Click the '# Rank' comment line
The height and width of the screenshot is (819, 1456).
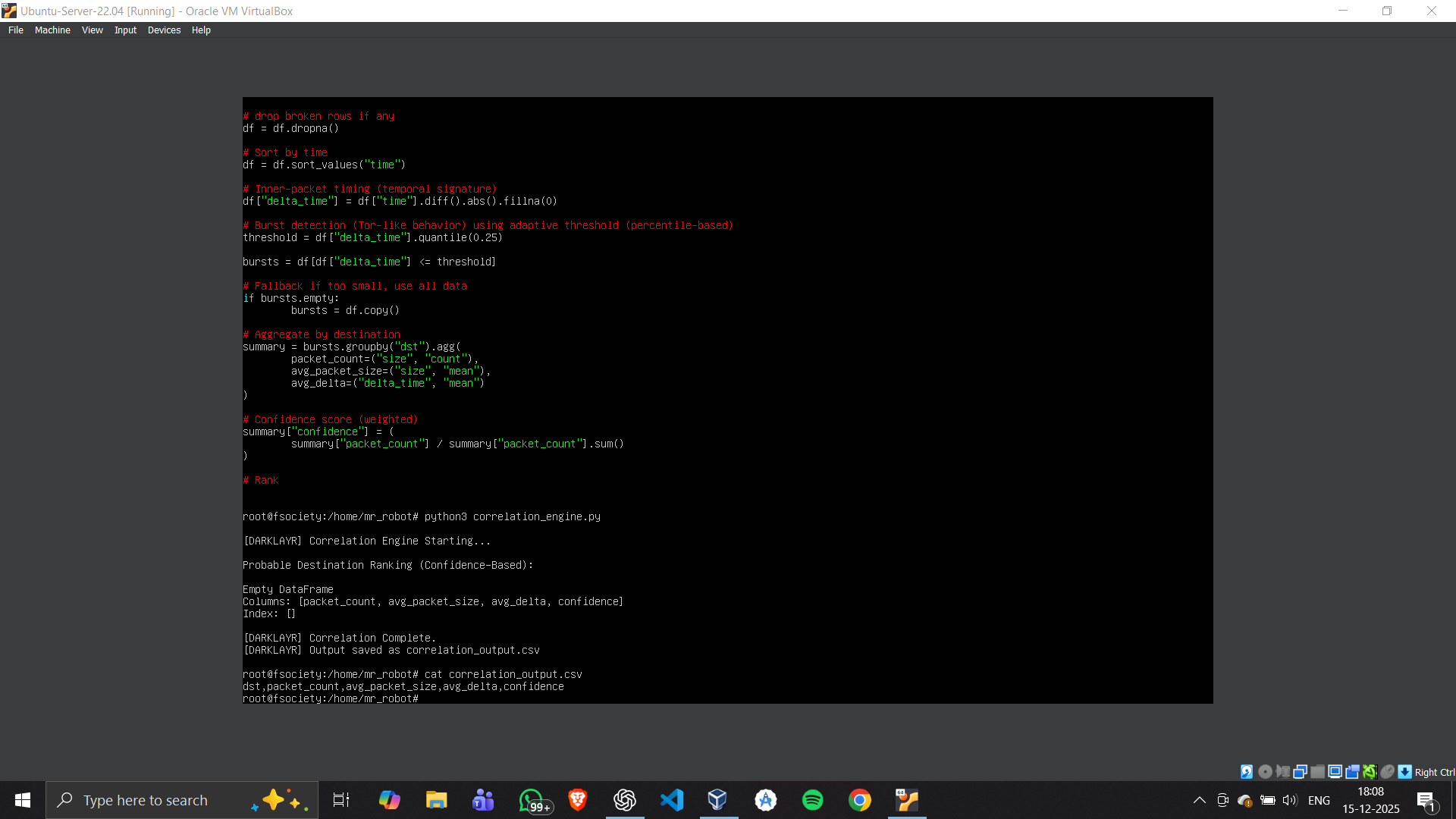pos(261,480)
